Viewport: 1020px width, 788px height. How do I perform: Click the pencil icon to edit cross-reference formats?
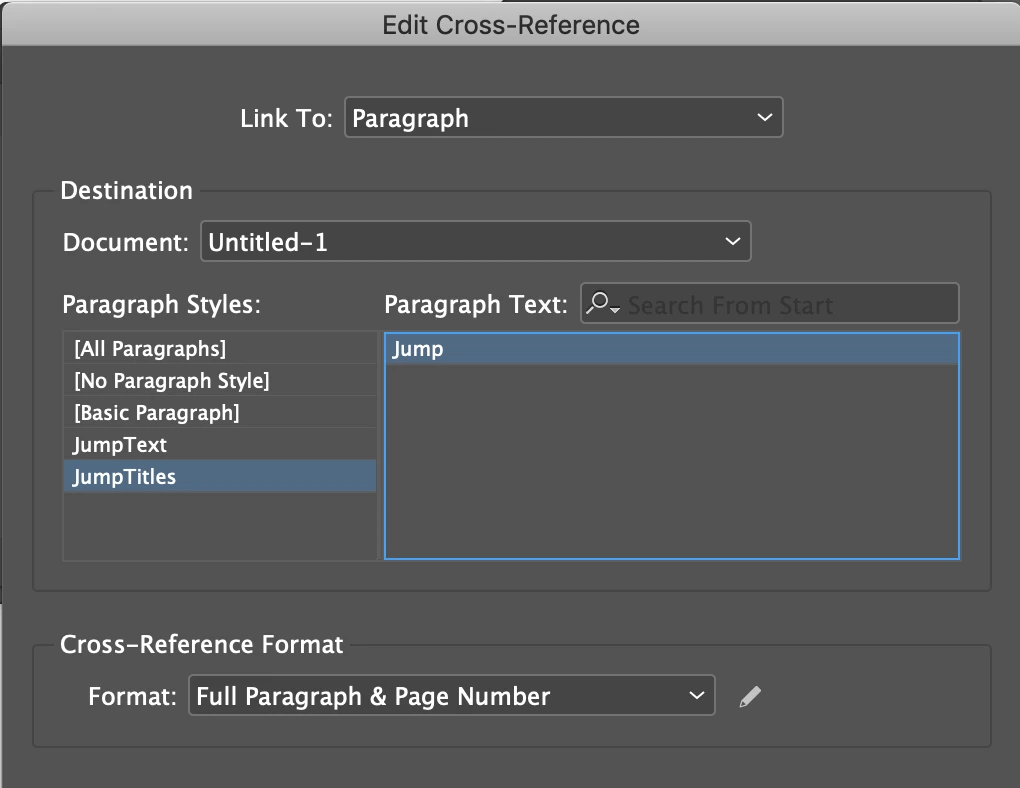tap(749, 697)
